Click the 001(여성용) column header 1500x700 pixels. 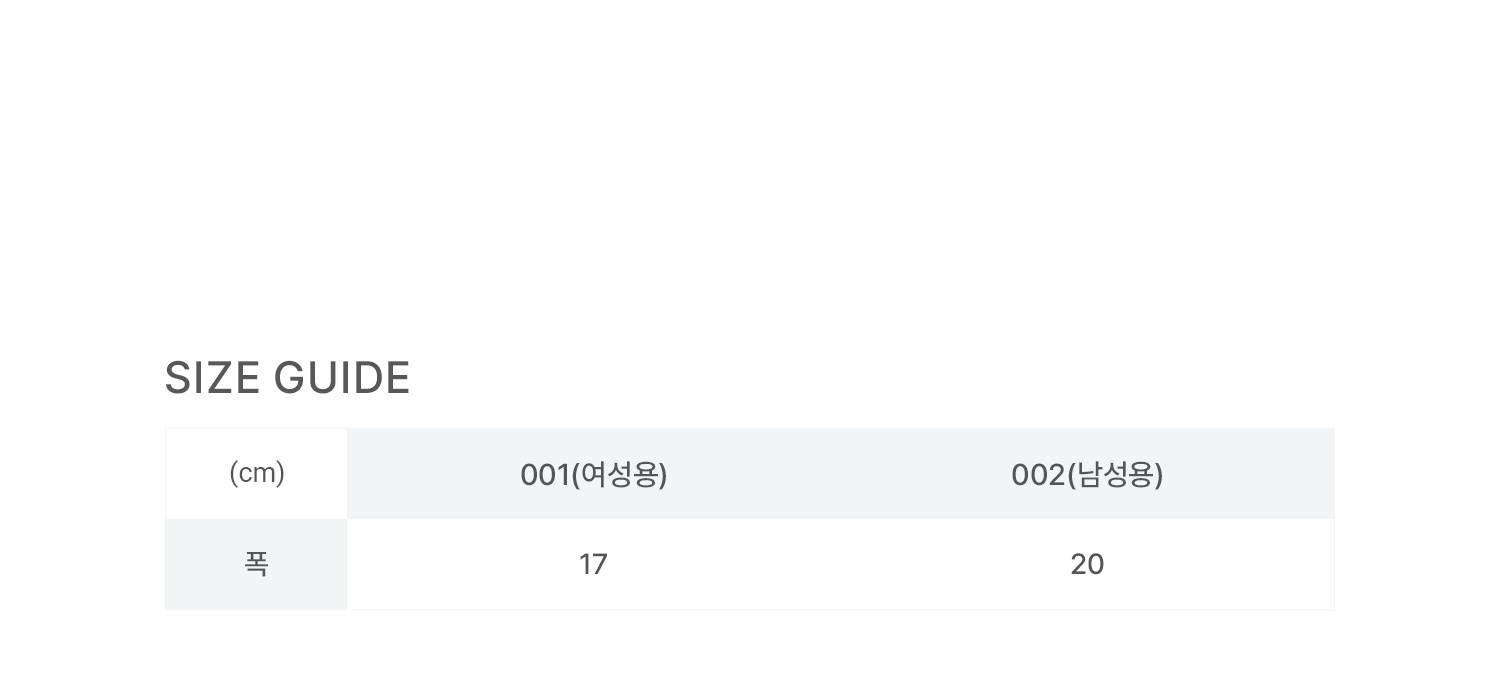[x=594, y=474]
